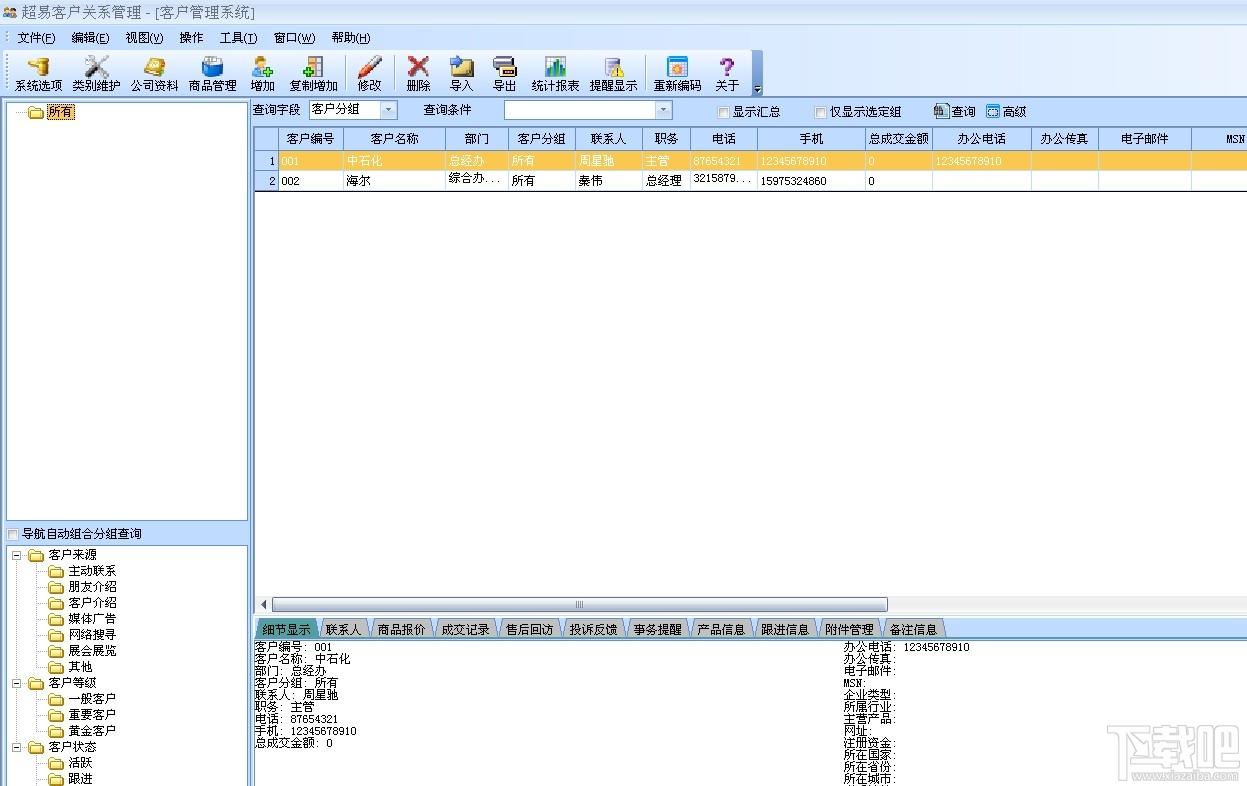Click the 查询条件 input field
This screenshot has height=786, width=1247.
click(x=580, y=110)
